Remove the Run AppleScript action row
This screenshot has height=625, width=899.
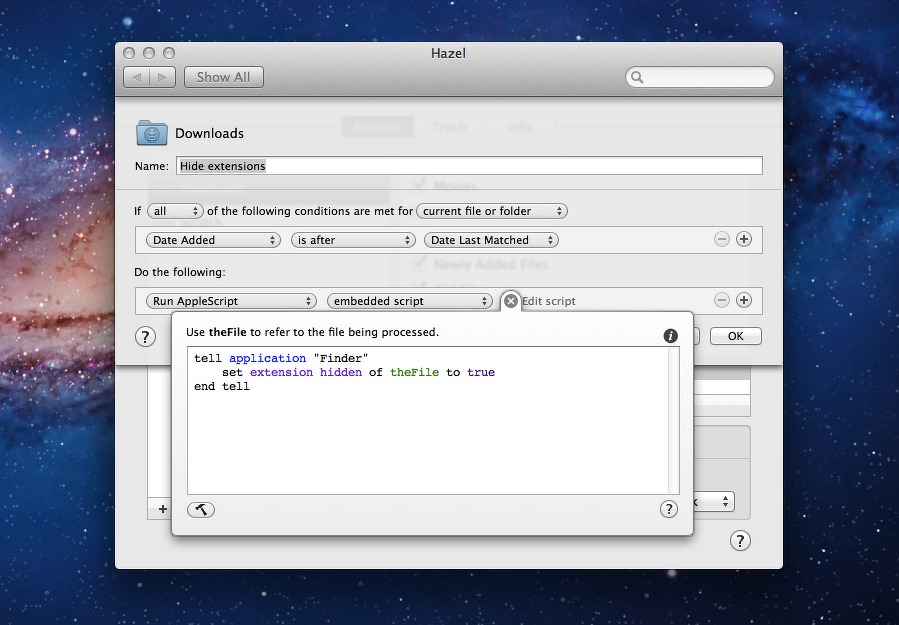click(x=722, y=300)
